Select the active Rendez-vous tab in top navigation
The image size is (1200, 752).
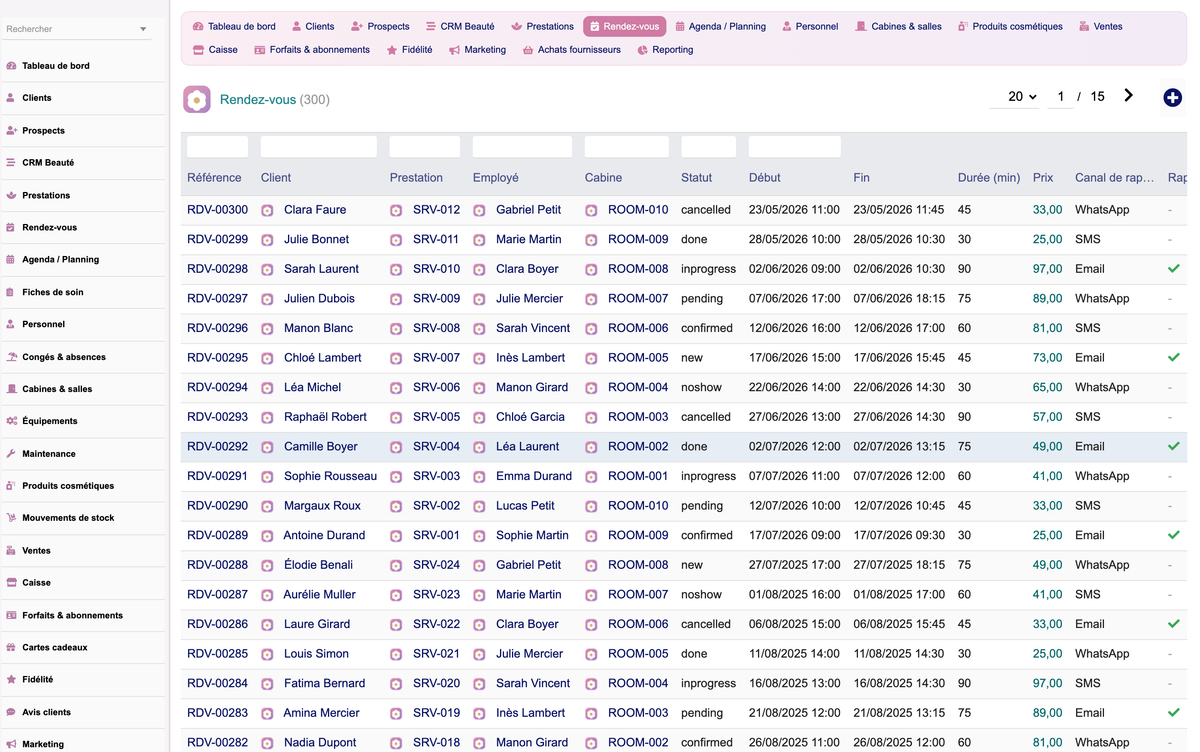click(624, 26)
